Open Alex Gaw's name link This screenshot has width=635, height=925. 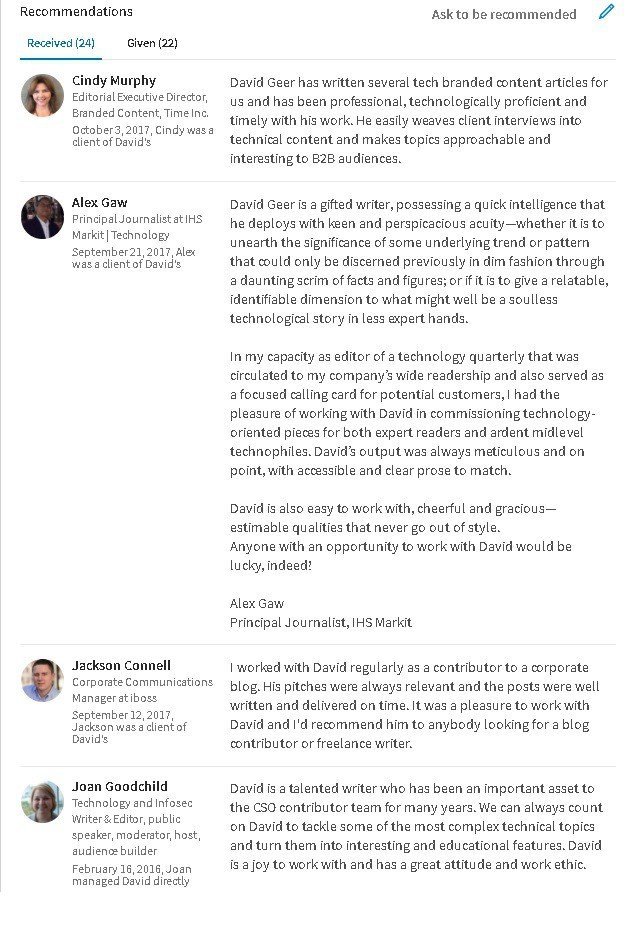(x=100, y=202)
